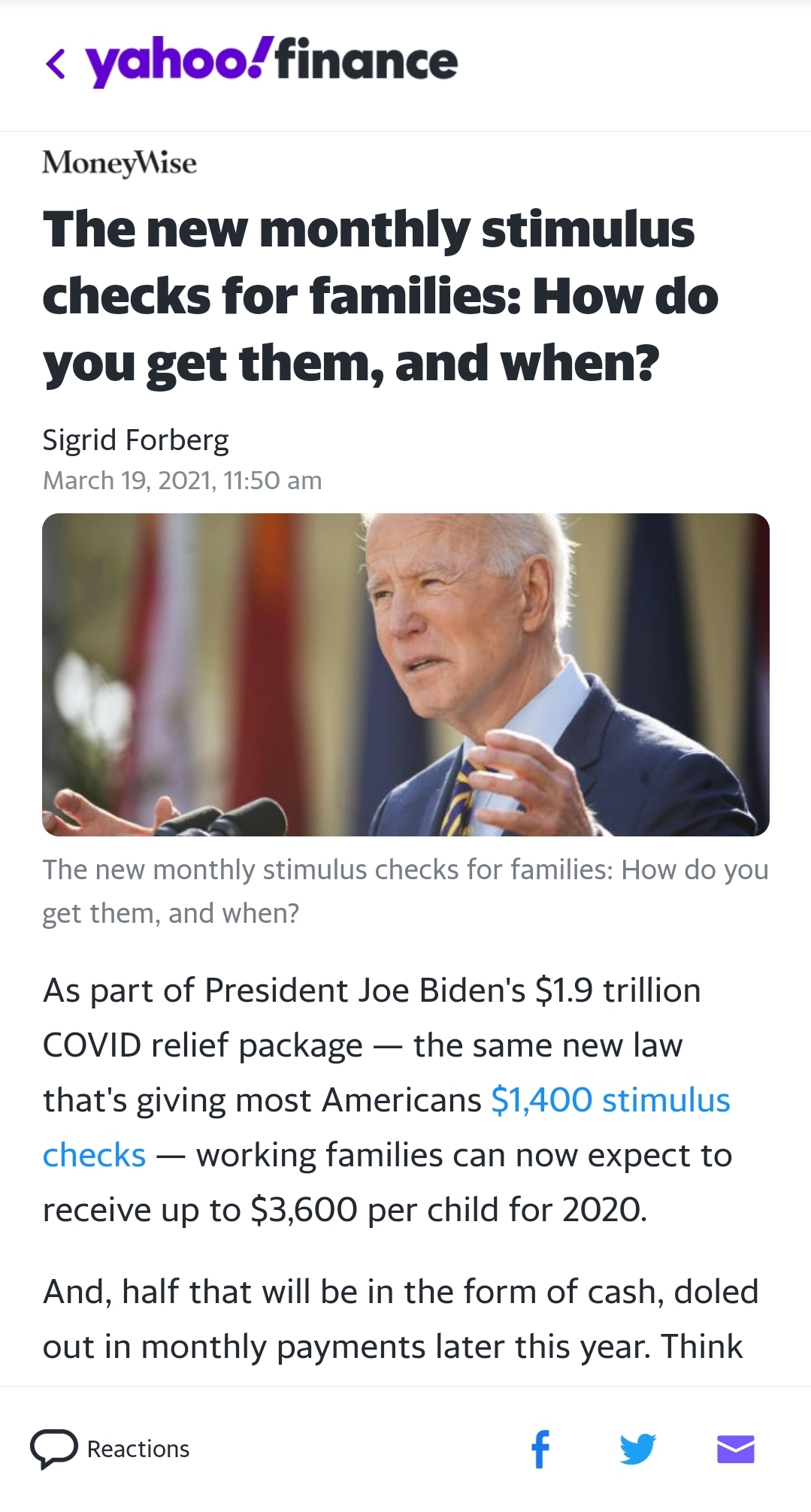Click the 'COVID relief package' phrase
This screenshot has height=1512, width=811.
pos(203,1045)
